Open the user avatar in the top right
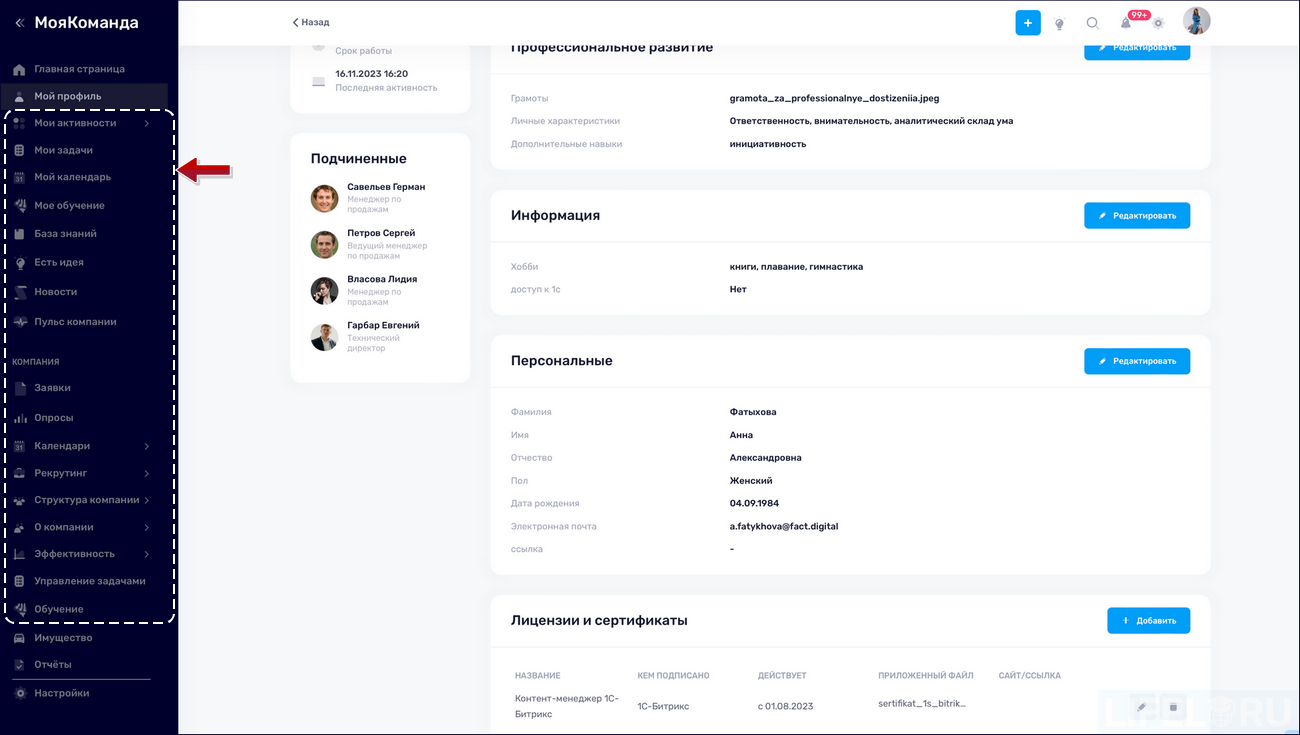Image resolution: width=1300 pixels, height=735 pixels. tap(1196, 20)
